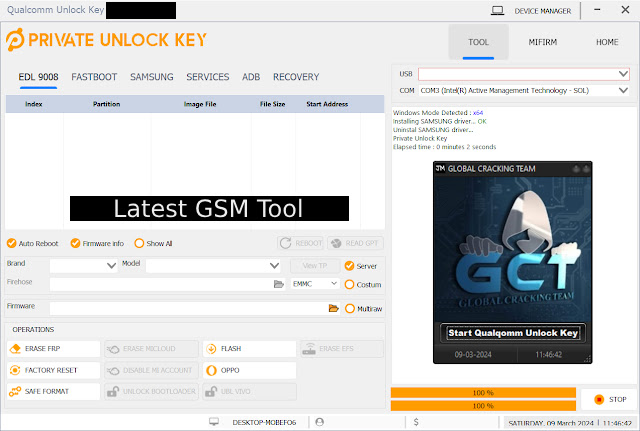Image resolution: width=640 pixels, height=431 pixels.
Task: Browse for Firehose file with folder icon
Action: coord(279,284)
